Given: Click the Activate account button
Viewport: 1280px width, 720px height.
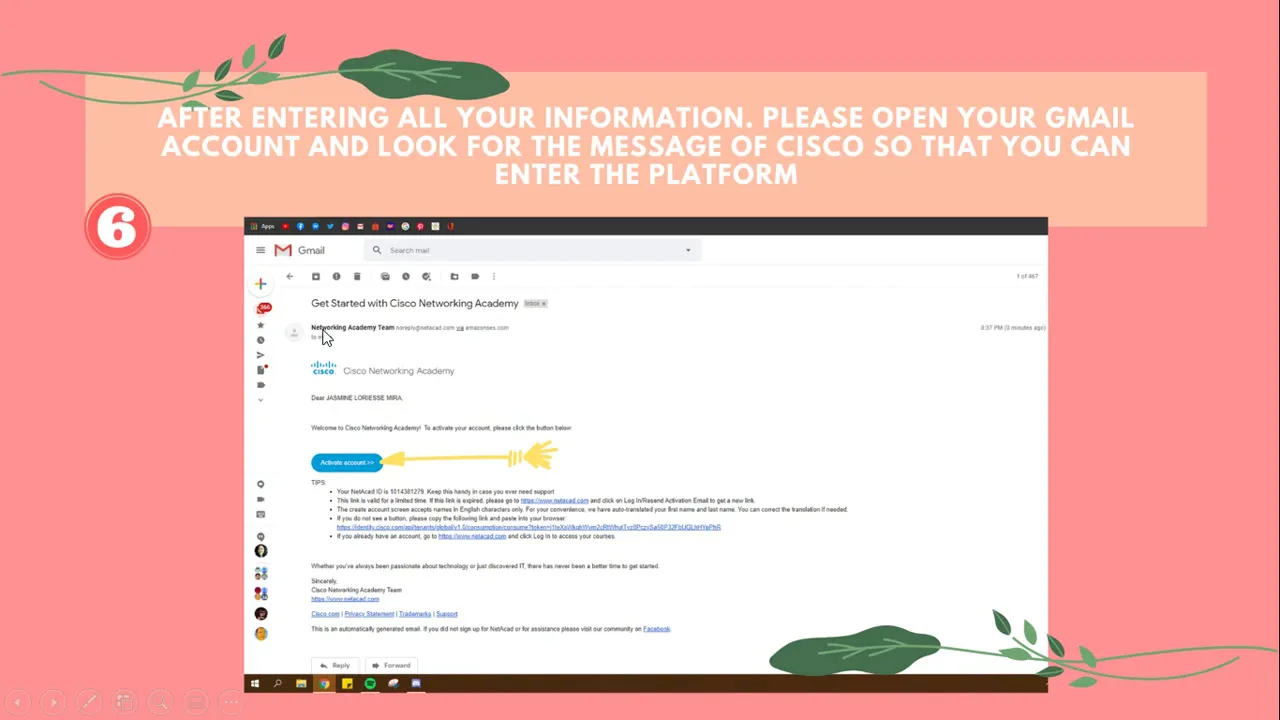Looking at the screenshot, I should tap(347, 462).
